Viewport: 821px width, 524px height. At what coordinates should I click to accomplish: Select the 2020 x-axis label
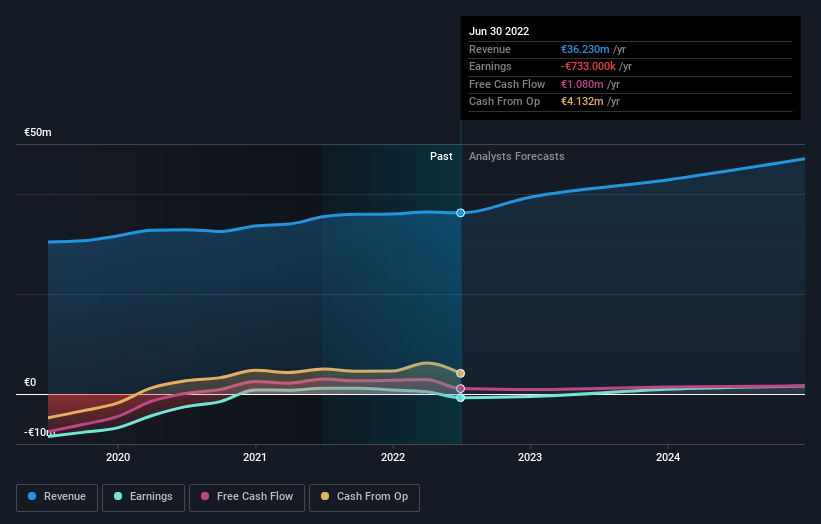(118, 457)
